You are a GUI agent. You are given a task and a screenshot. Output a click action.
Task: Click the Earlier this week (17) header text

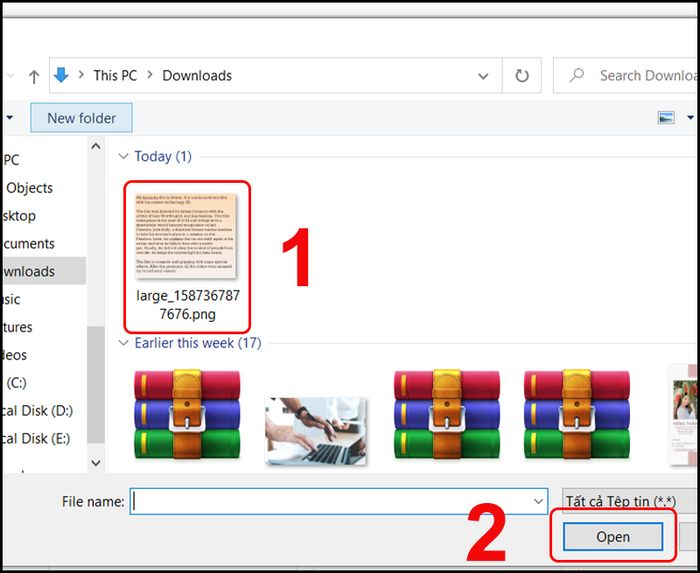[198, 343]
